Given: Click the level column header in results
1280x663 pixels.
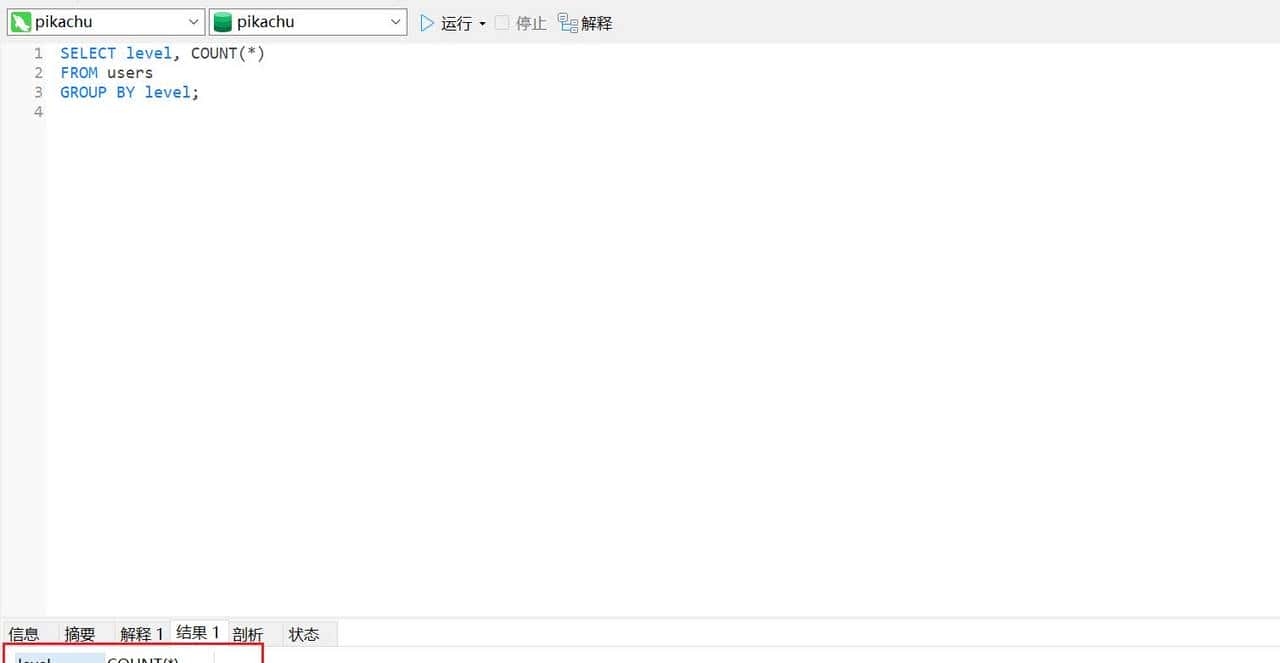Looking at the screenshot, I should coord(35,659).
